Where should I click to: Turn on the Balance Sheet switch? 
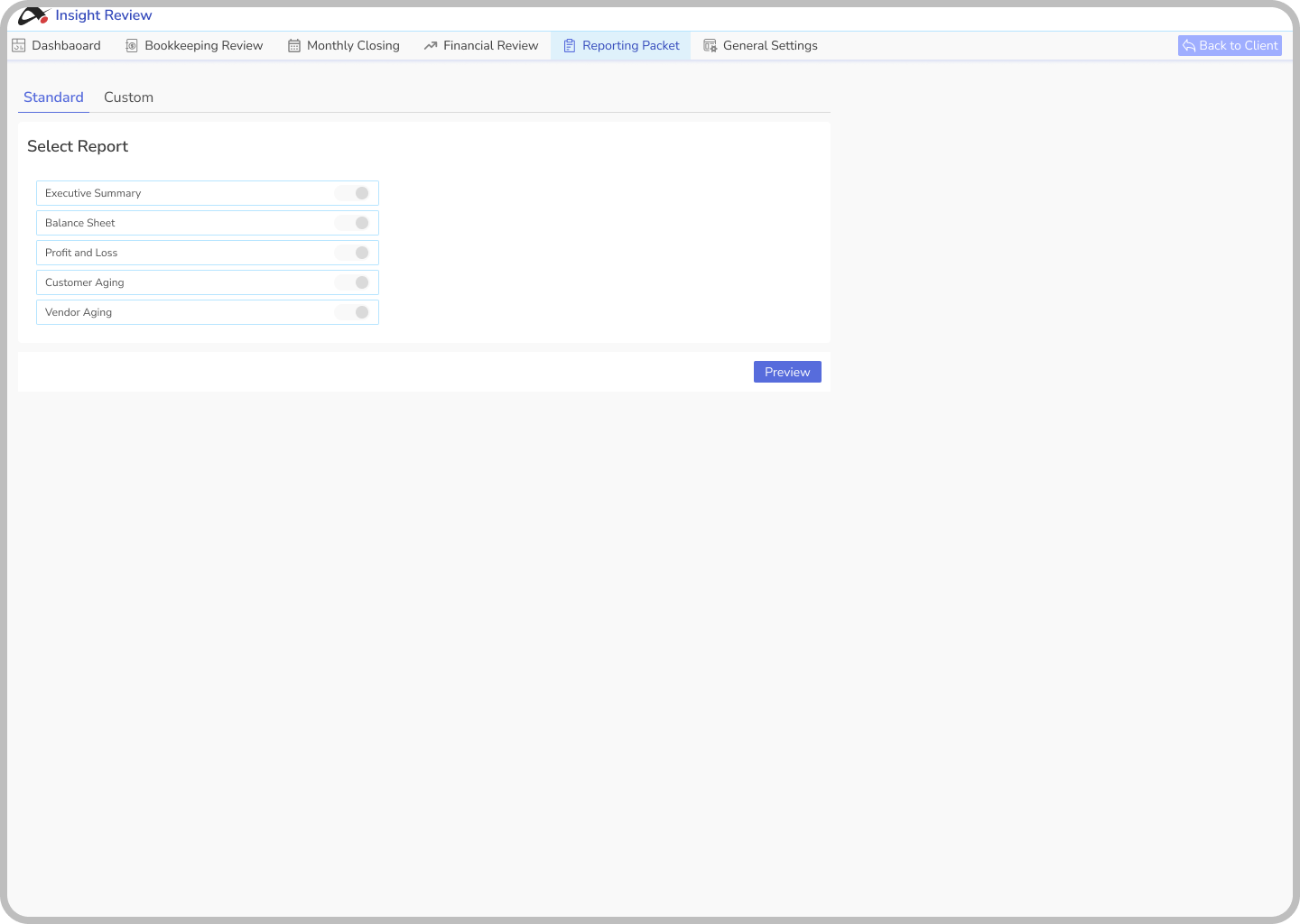coord(352,223)
